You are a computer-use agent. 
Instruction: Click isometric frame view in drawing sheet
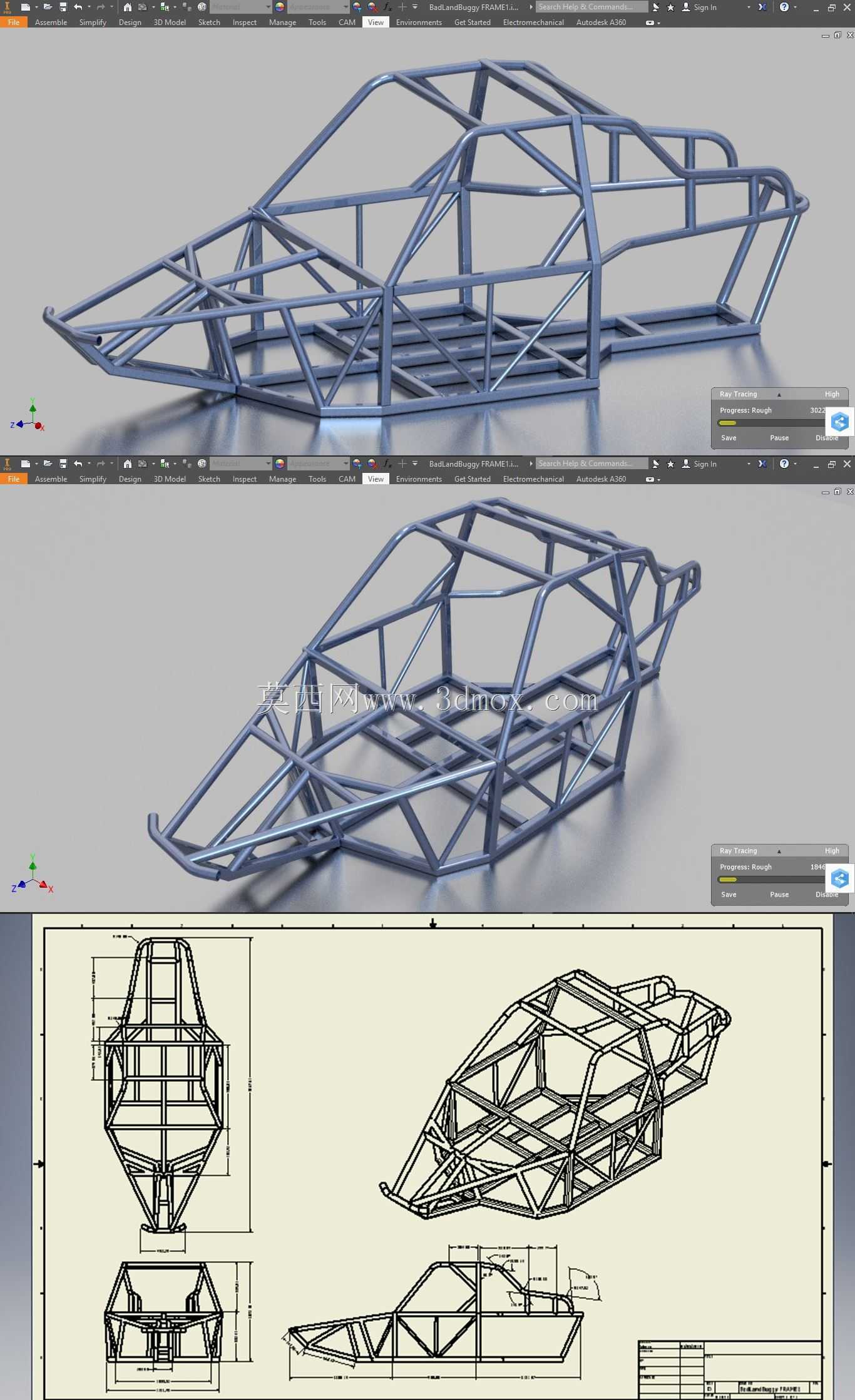555,1094
